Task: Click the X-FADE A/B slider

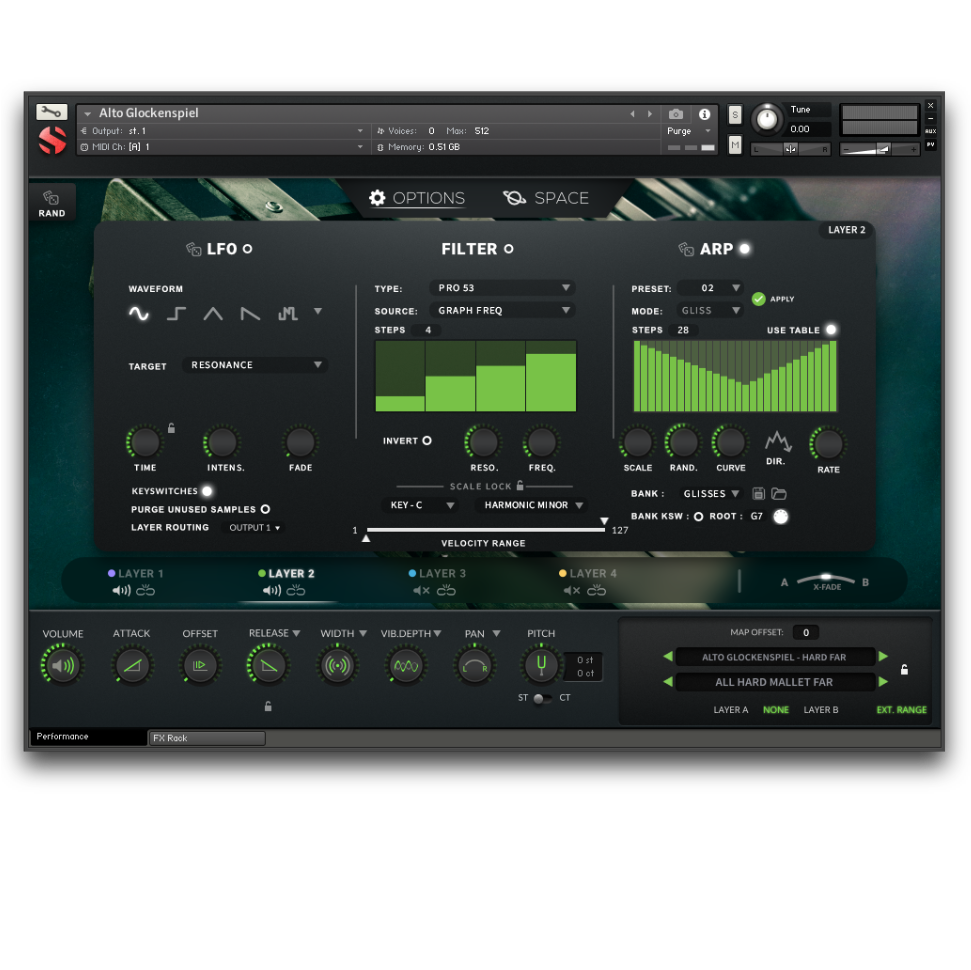Action: (x=825, y=580)
